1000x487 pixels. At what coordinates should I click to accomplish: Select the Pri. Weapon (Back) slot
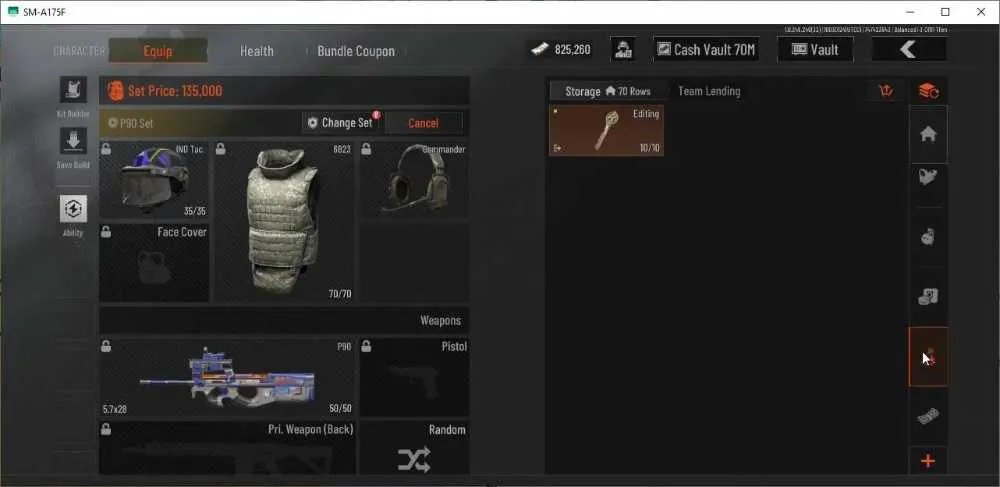pos(227,447)
